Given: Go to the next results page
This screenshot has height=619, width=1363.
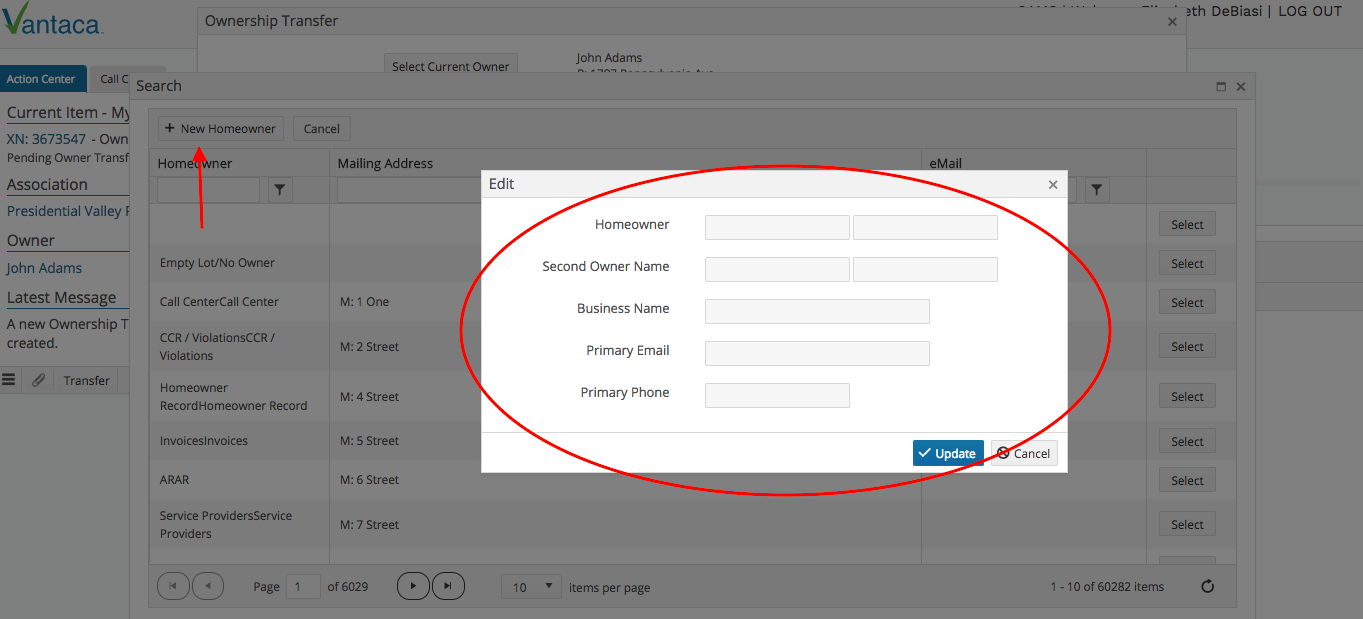Looking at the screenshot, I should pos(413,586).
